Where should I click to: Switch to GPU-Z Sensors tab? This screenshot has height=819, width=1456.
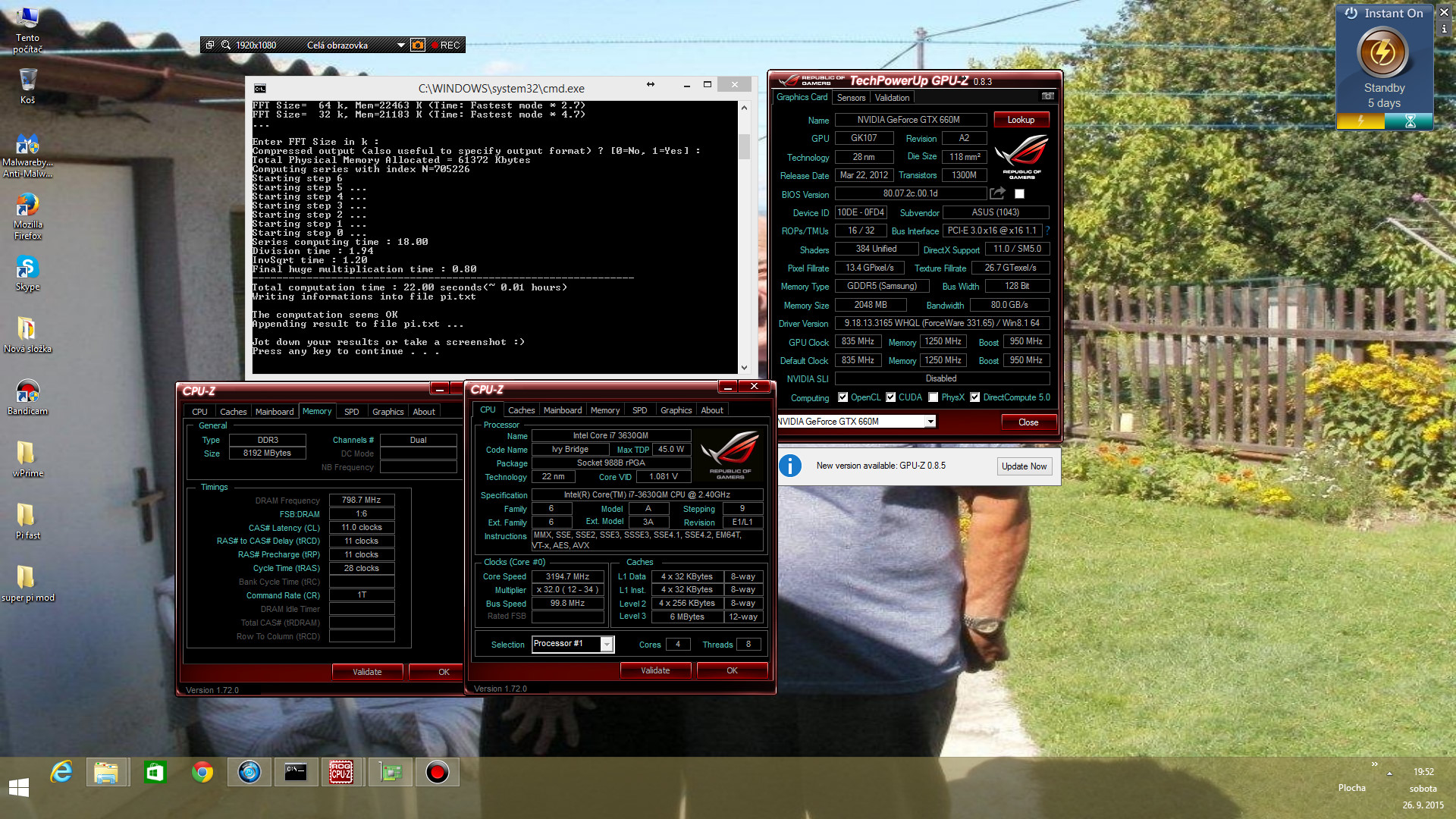[x=851, y=98]
